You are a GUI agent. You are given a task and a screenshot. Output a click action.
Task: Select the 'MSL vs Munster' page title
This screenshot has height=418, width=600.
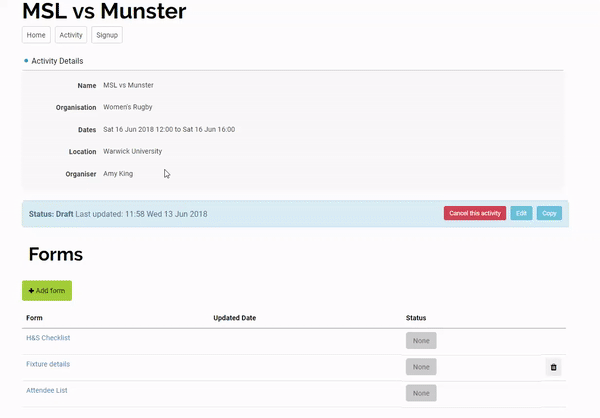(104, 11)
